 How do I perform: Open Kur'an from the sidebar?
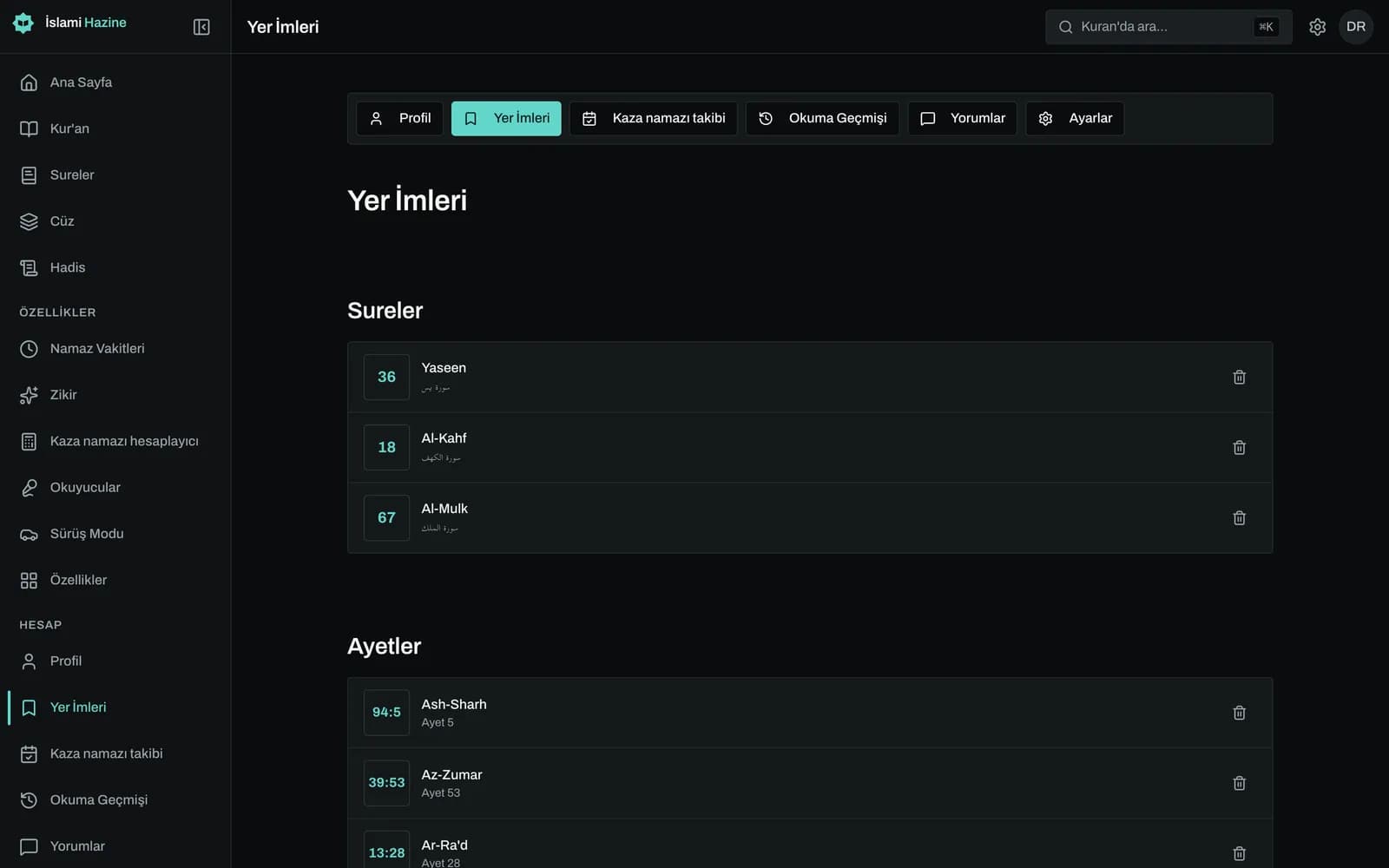point(115,128)
